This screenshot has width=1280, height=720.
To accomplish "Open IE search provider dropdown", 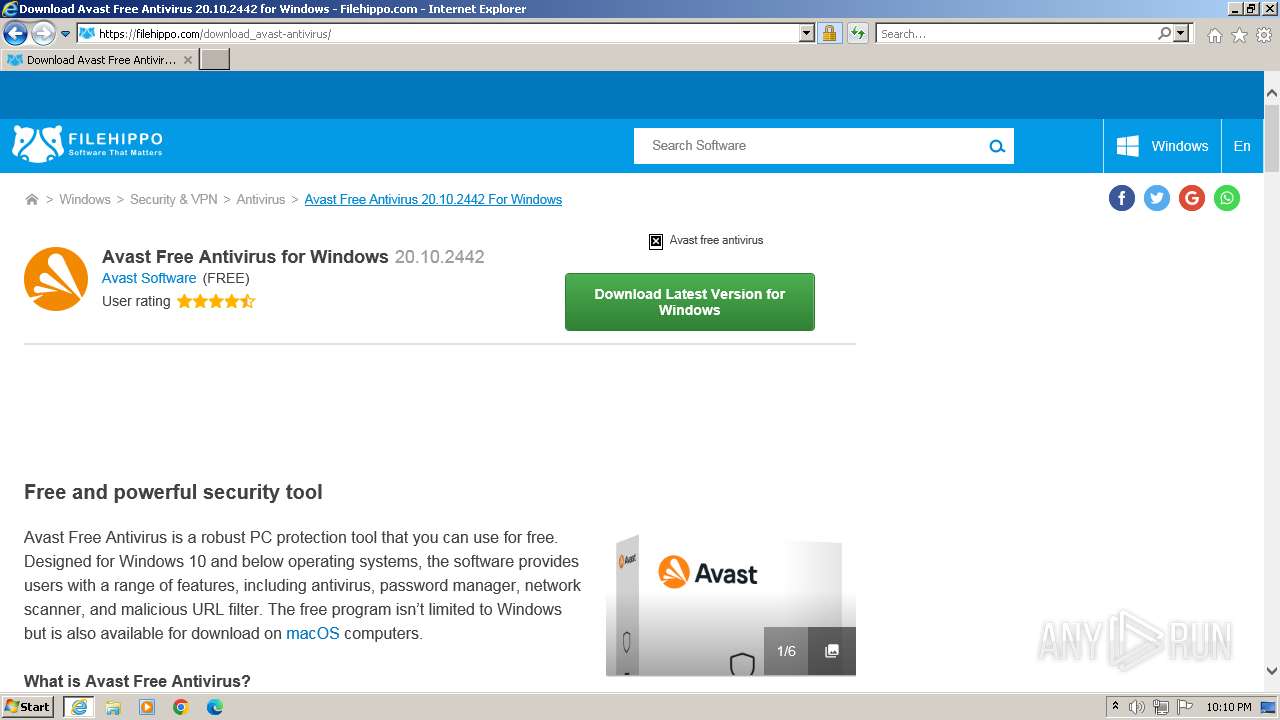I will [1181, 33].
